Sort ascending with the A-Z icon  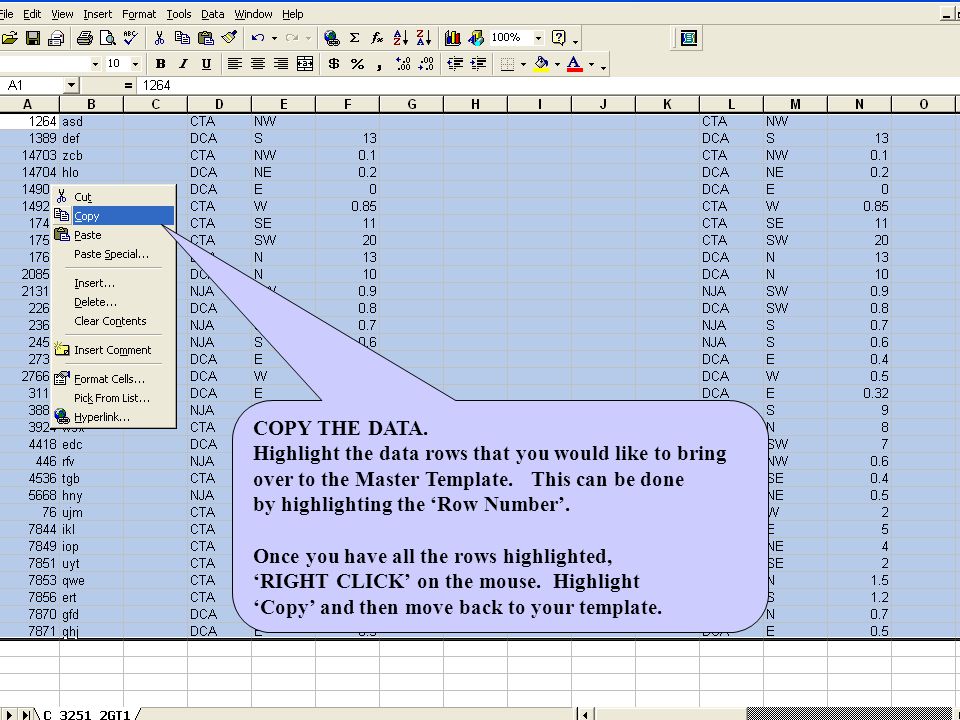coord(400,38)
